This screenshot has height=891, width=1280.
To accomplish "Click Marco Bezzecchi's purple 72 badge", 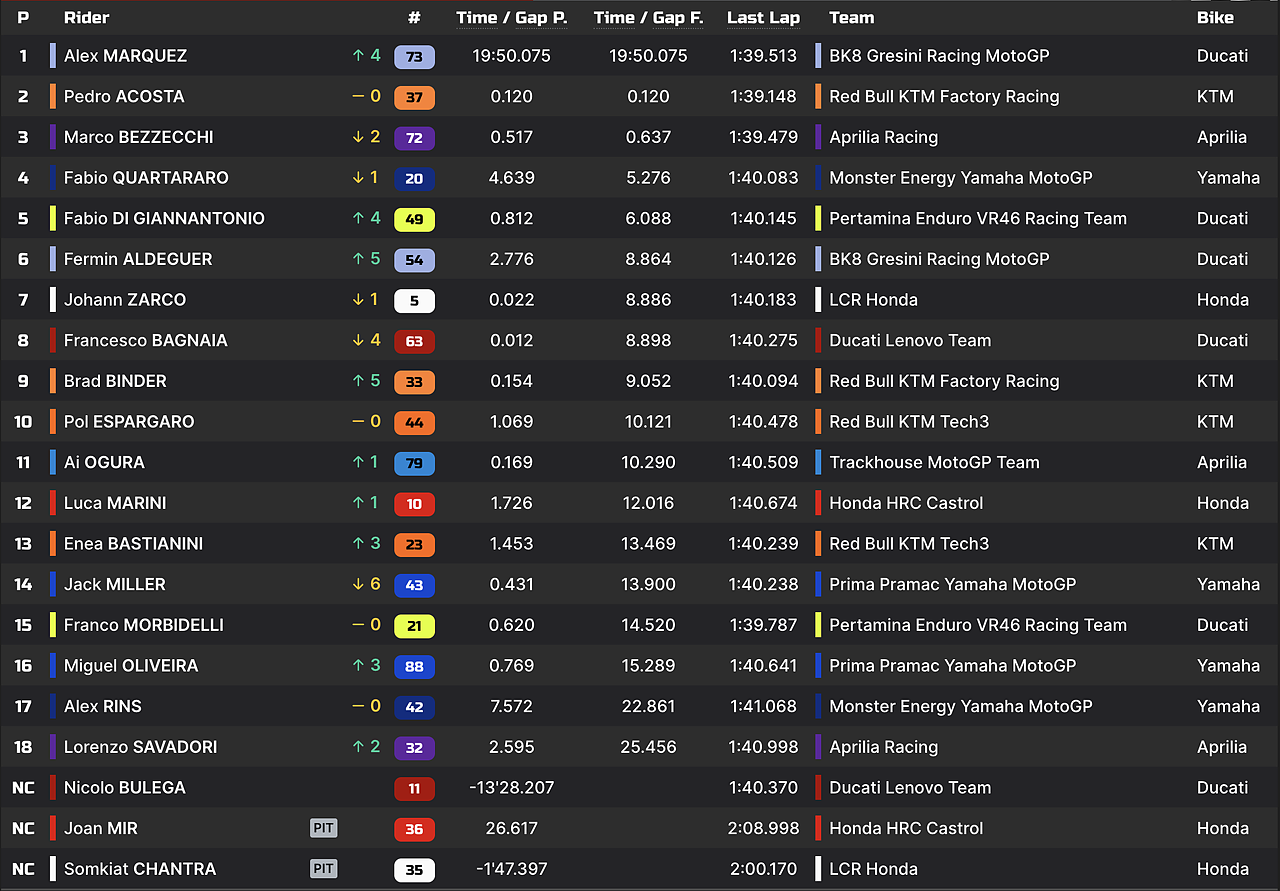I will [414, 138].
